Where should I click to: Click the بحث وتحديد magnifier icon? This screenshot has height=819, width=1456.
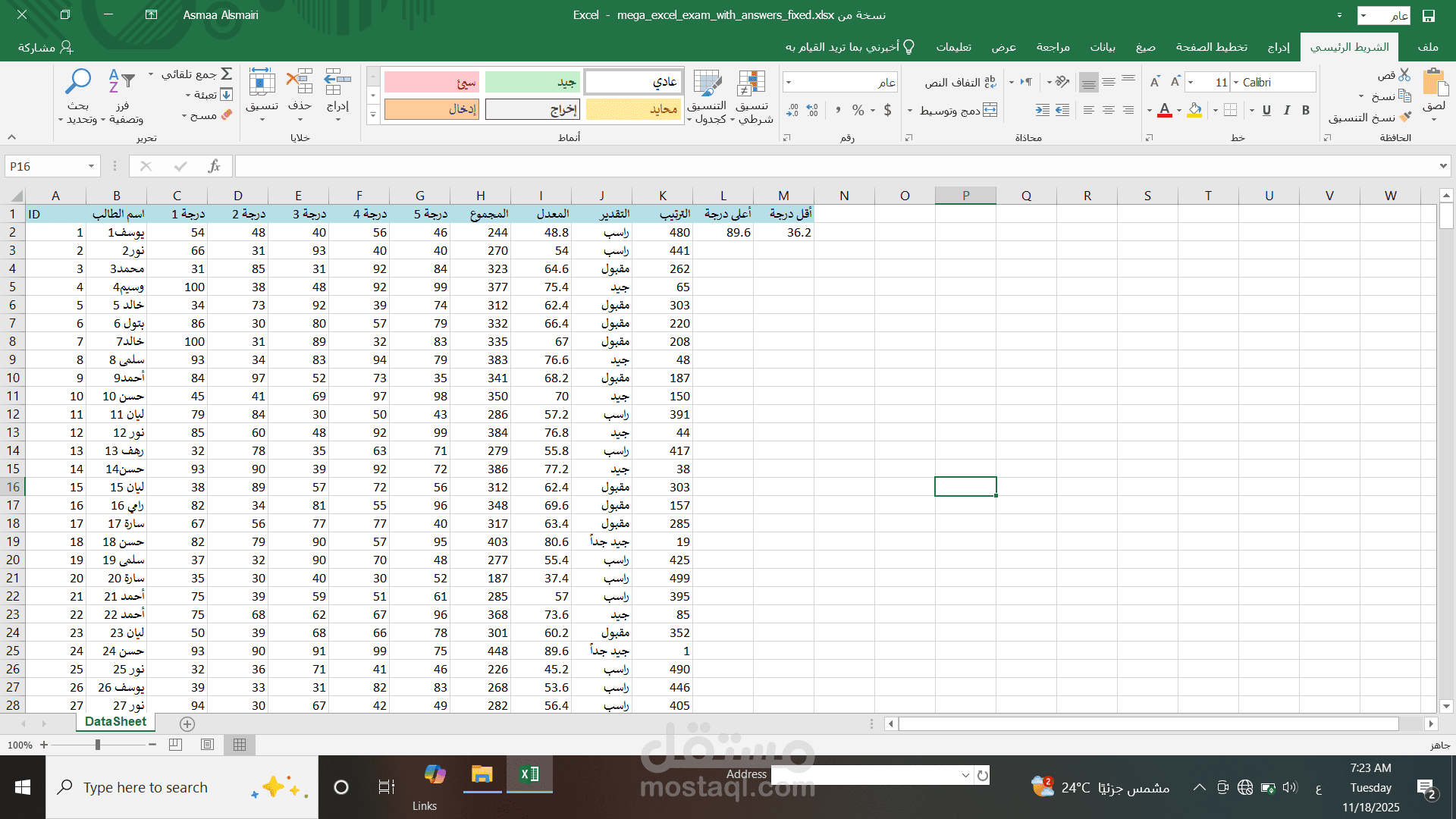(78, 81)
